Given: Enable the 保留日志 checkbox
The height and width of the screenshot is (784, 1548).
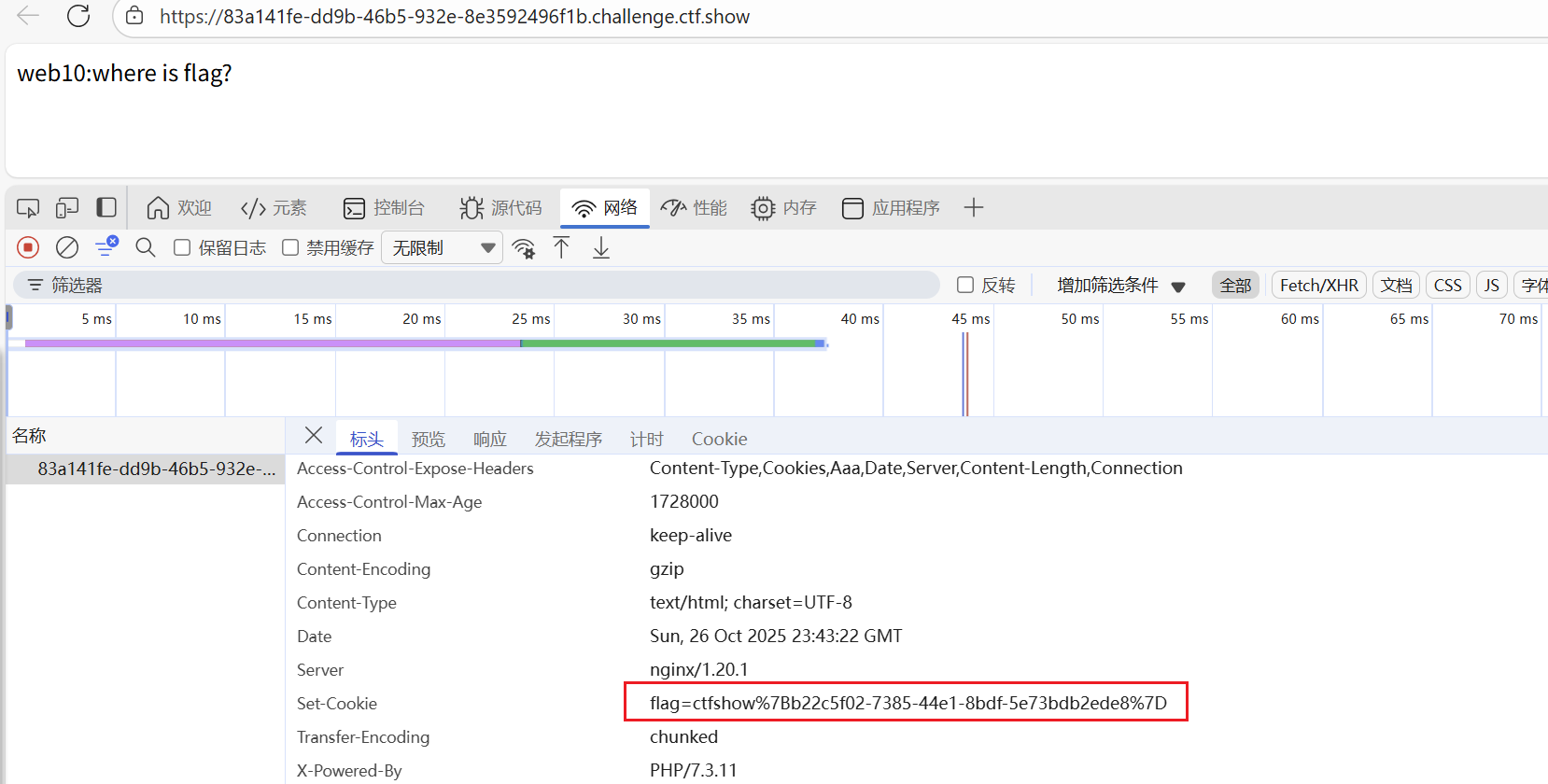Looking at the screenshot, I should pos(183,247).
